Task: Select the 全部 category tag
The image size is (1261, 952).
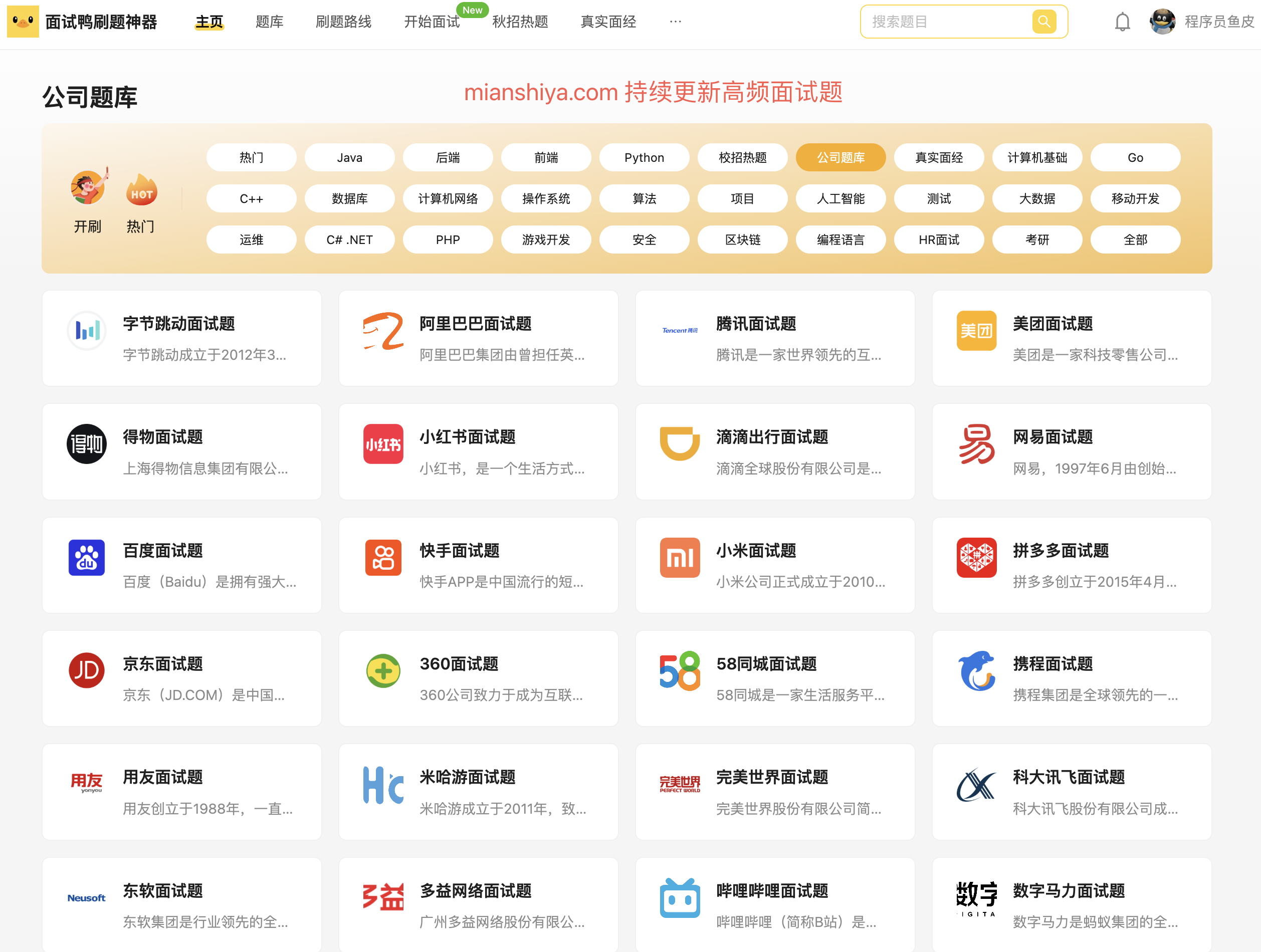Action: [x=1135, y=240]
